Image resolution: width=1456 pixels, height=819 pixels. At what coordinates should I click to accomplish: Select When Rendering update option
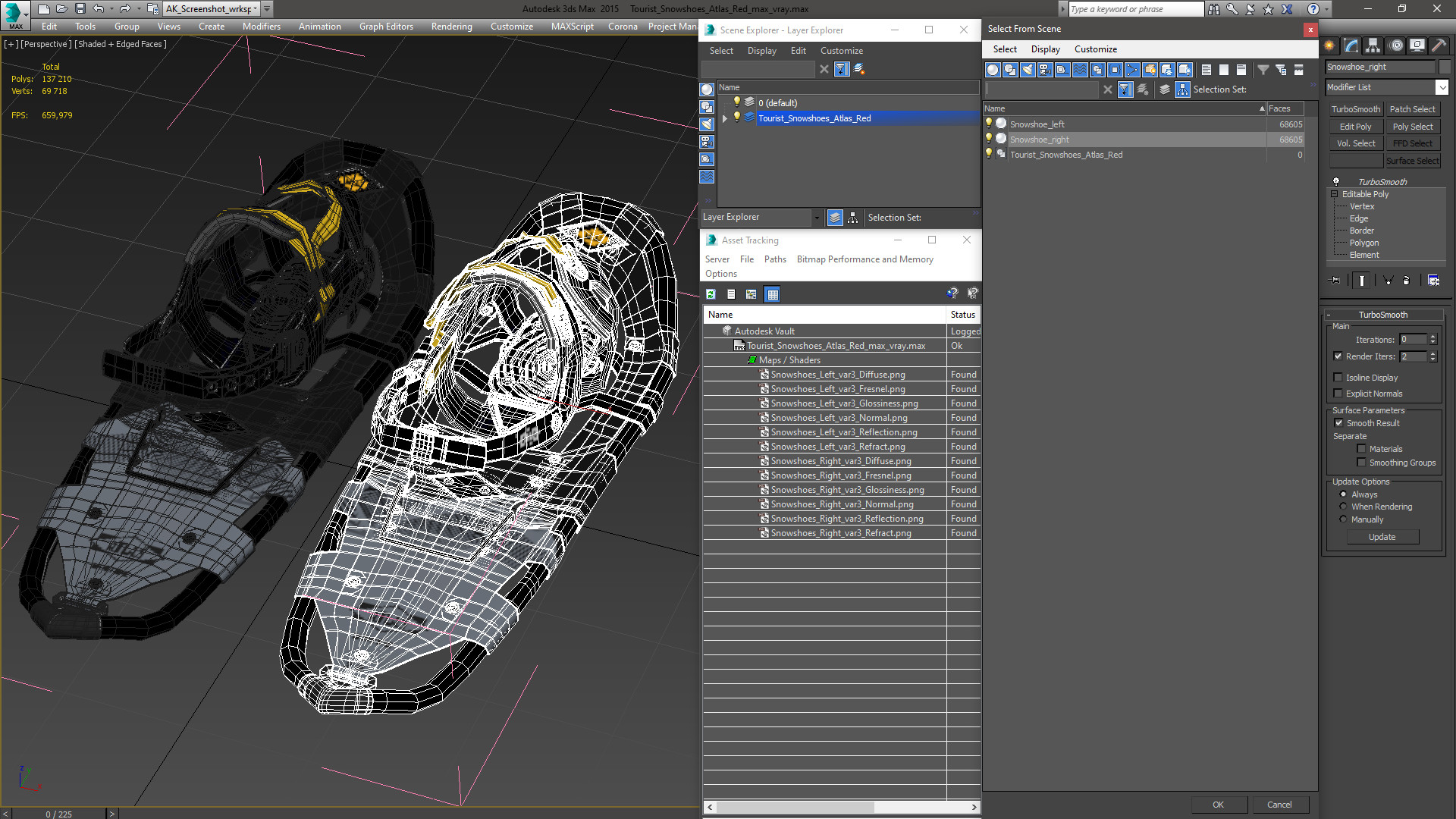pyautogui.click(x=1343, y=507)
